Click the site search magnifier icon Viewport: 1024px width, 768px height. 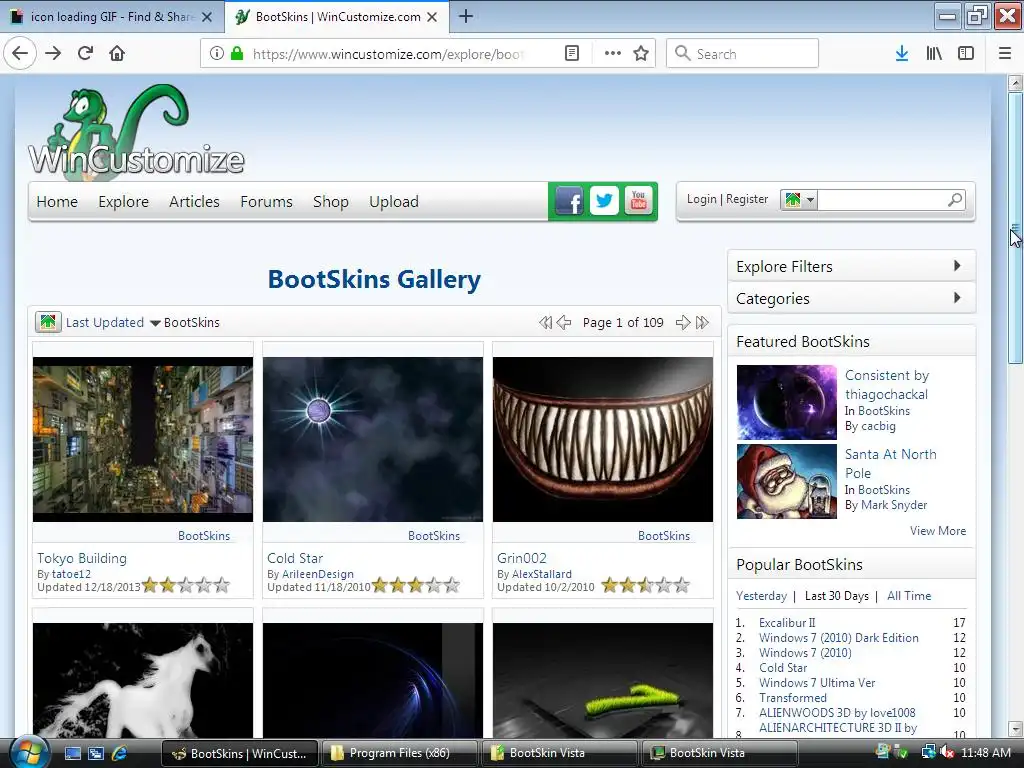coord(955,200)
